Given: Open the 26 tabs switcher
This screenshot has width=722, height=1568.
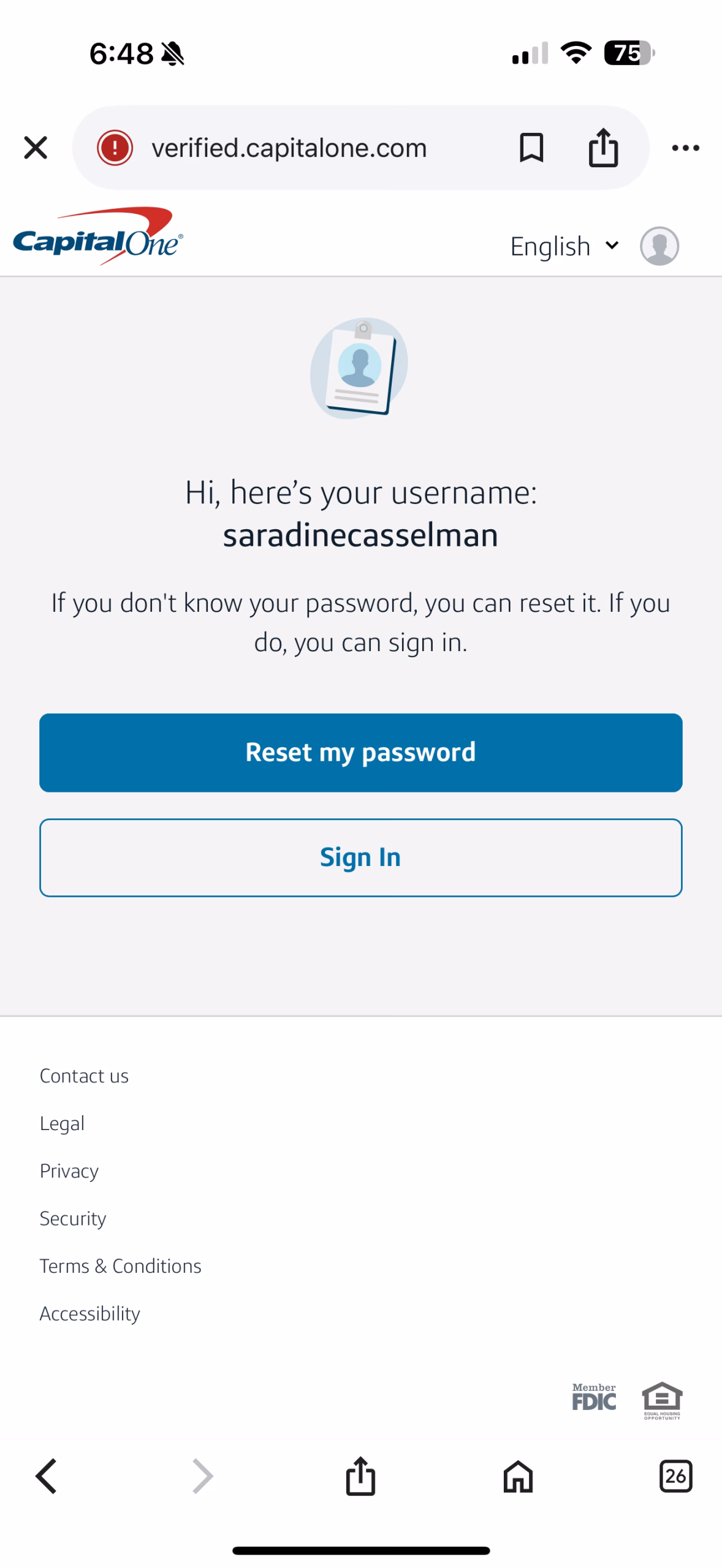Looking at the screenshot, I should pyautogui.click(x=675, y=1477).
